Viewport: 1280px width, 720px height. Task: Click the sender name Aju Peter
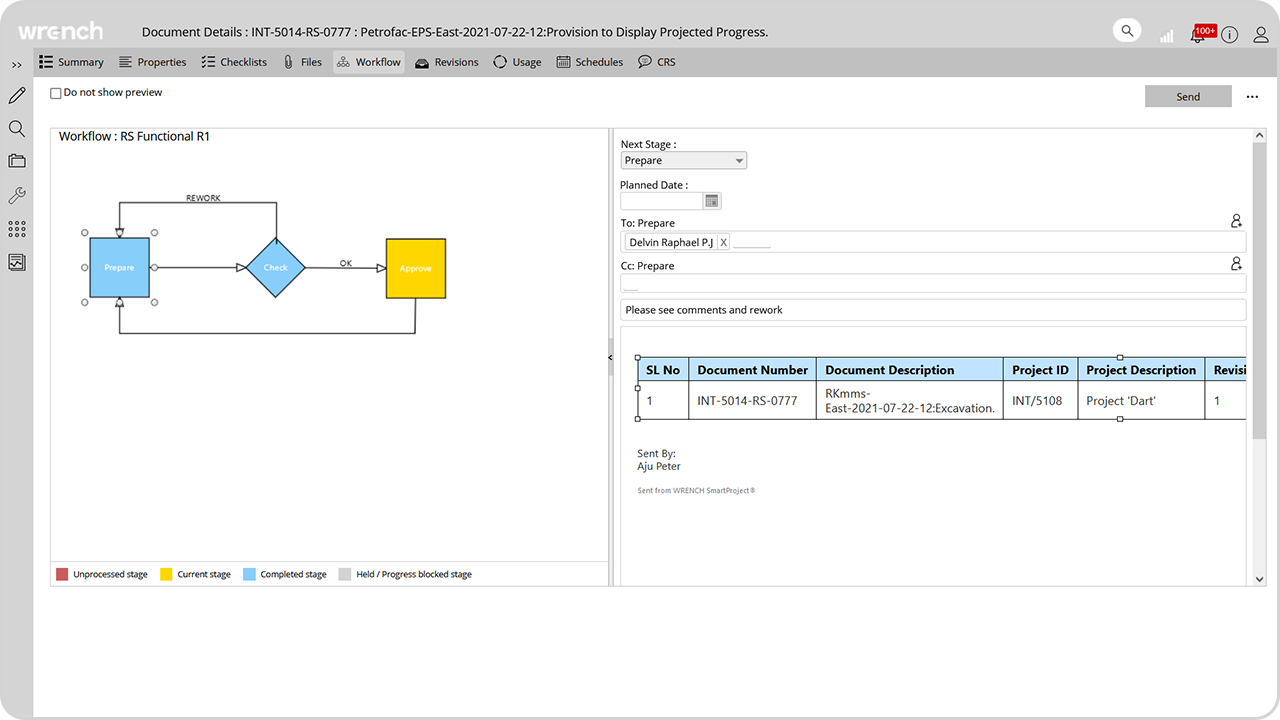[659, 466]
